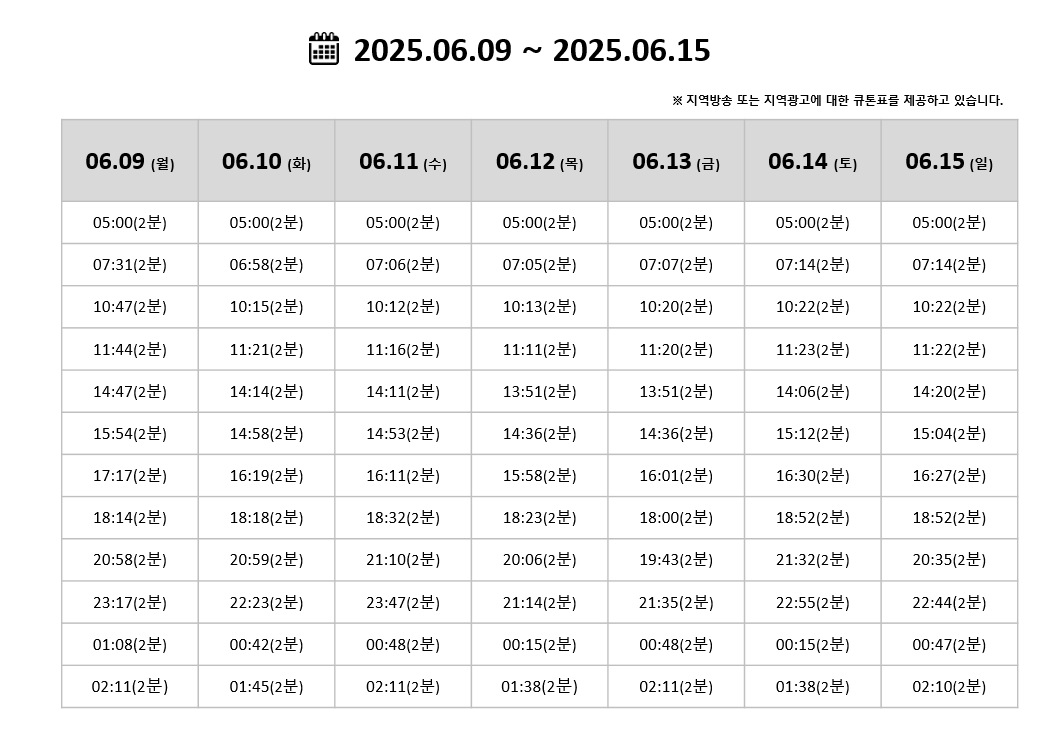Select the 06.14 (토) column header
Screen dimensions: 1060x739
(812, 162)
